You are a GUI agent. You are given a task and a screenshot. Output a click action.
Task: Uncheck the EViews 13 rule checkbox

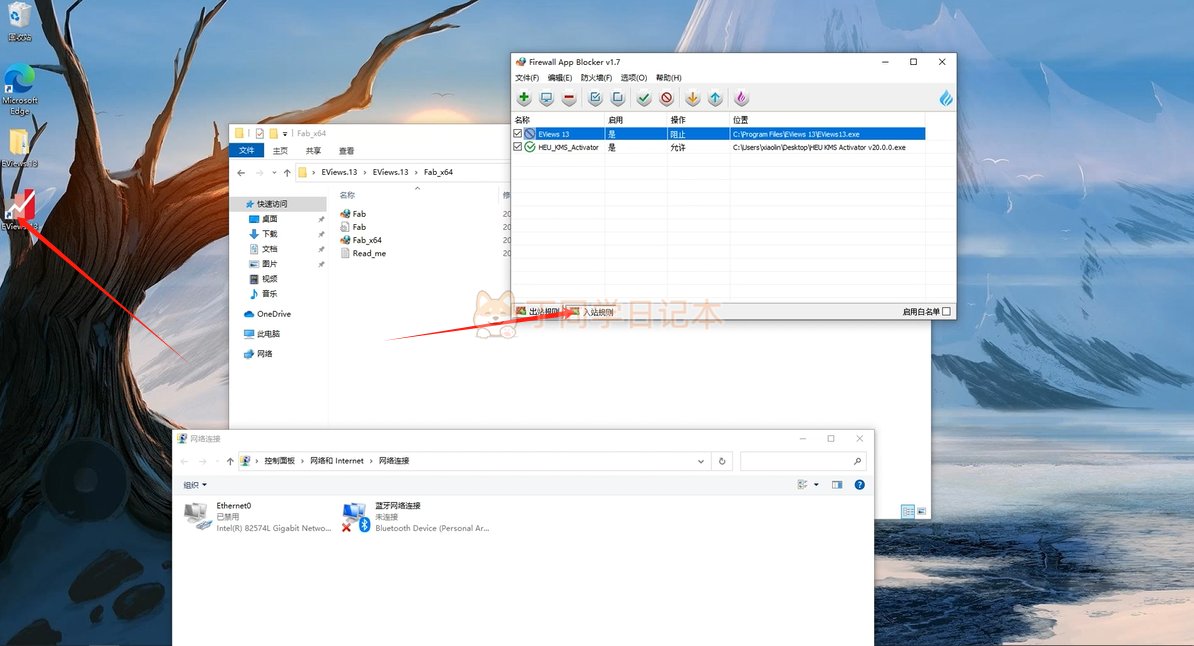pos(518,133)
